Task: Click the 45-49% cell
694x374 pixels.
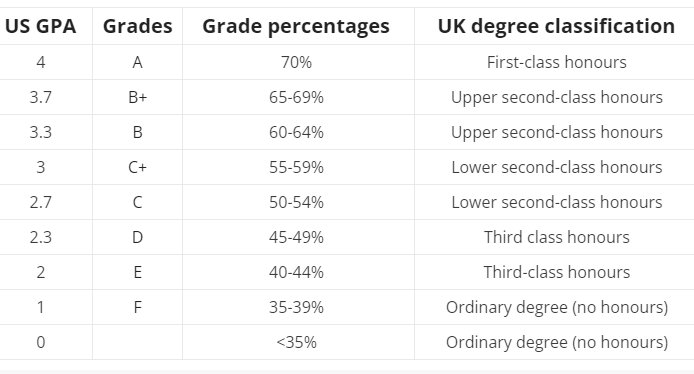Action: (x=296, y=237)
